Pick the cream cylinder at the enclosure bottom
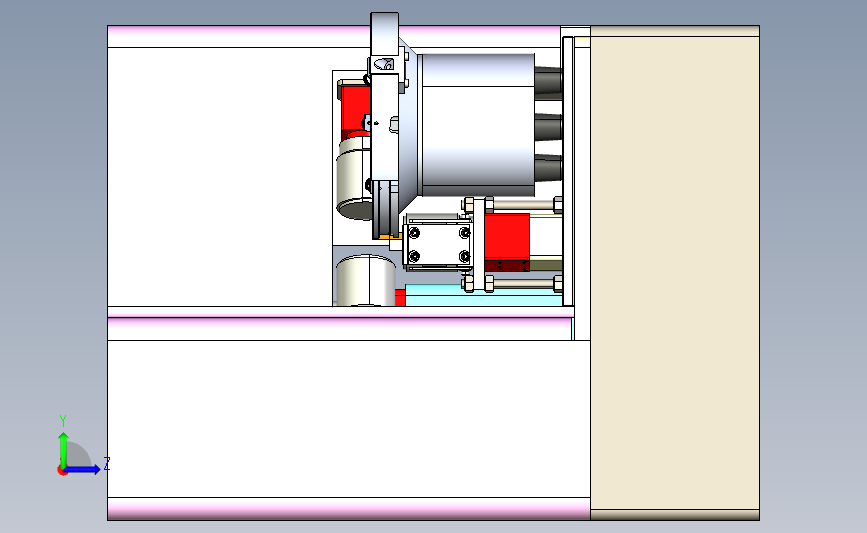The image size is (867, 533). click(365, 280)
